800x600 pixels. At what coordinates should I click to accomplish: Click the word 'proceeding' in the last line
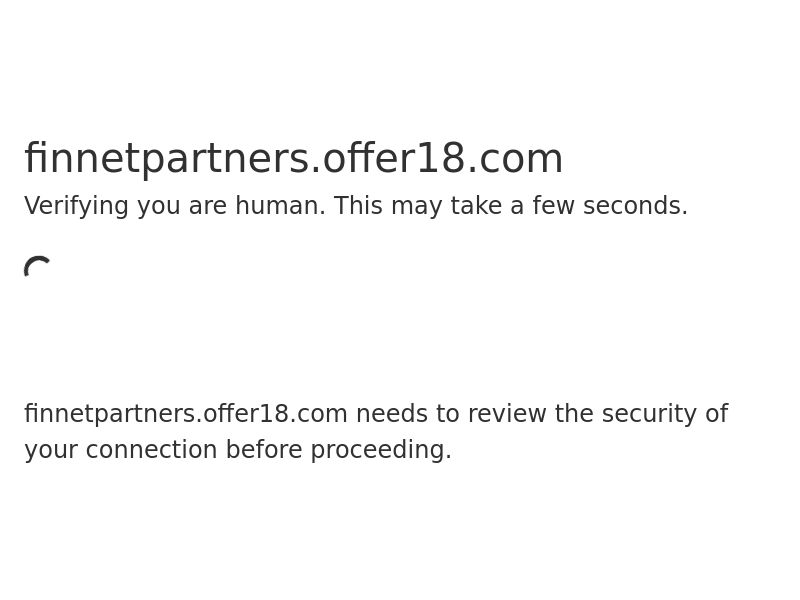[x=381, y=450]
